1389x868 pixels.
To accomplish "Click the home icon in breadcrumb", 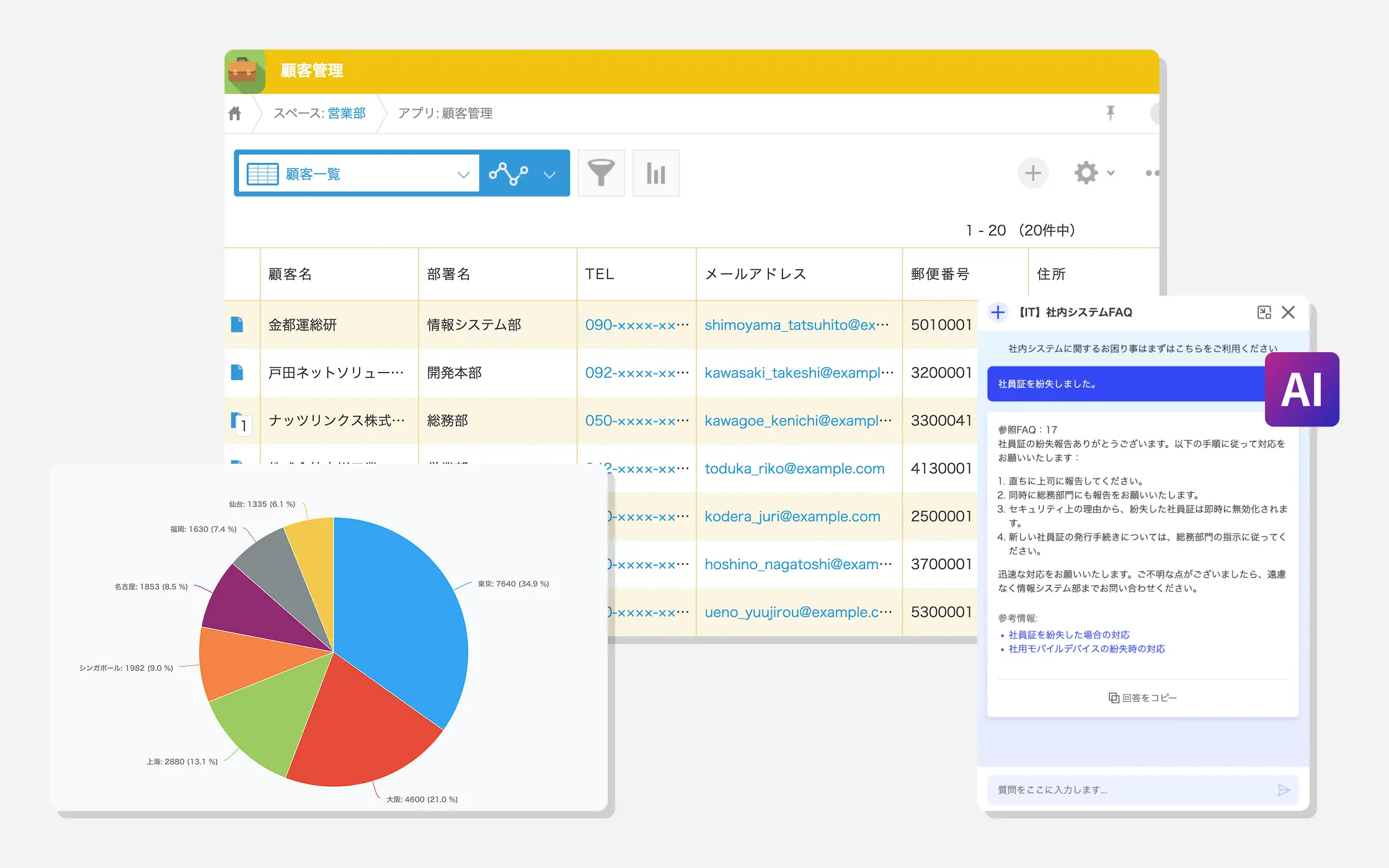I will click(235, 113).
